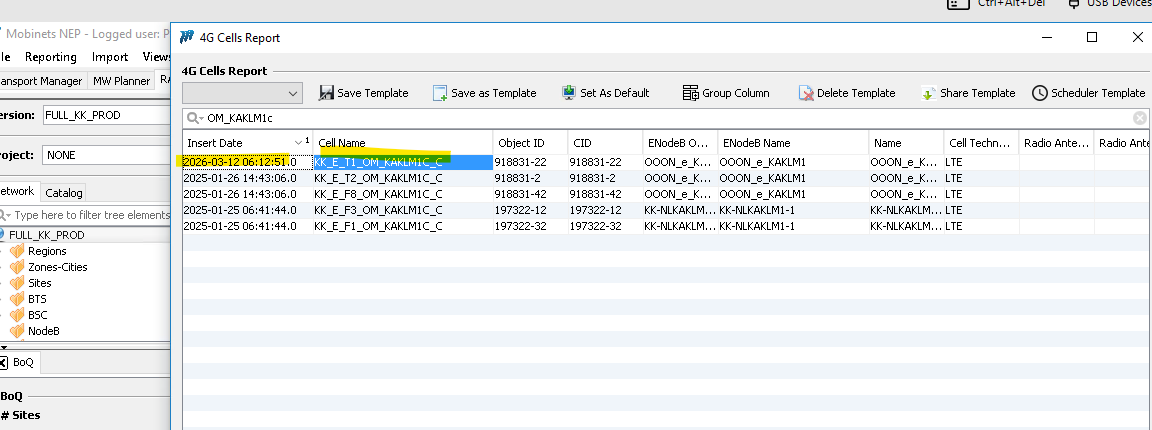This screenshot has width=1152, height=430.
Task: Open the Reporting menu
Action: [x=50, y=57]
